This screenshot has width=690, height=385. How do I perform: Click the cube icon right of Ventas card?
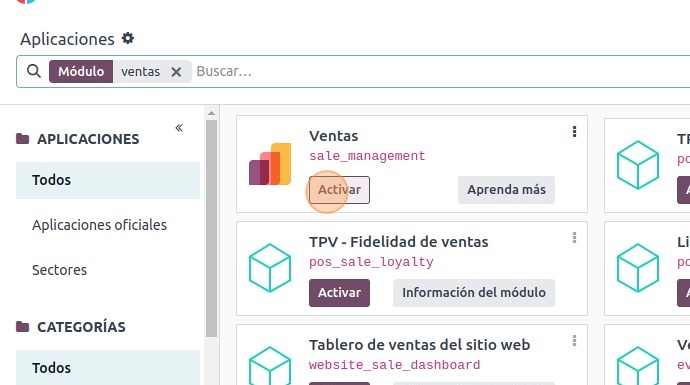click(638, 165)
